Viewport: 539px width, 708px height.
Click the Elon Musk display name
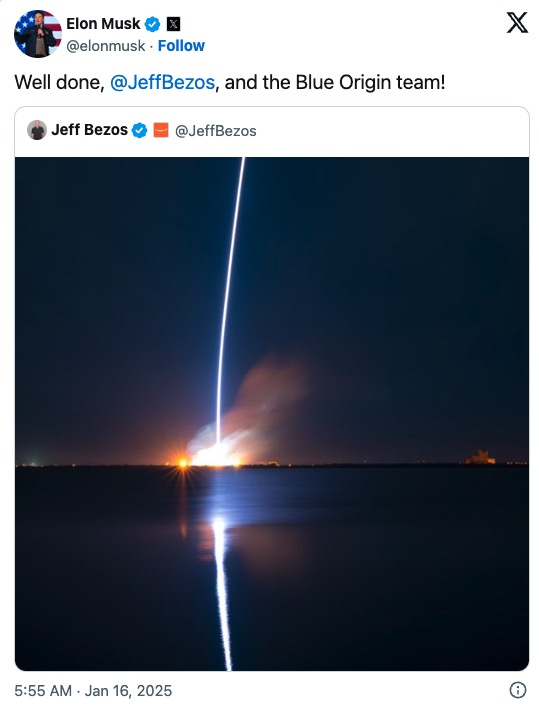(x=103, y=23)
